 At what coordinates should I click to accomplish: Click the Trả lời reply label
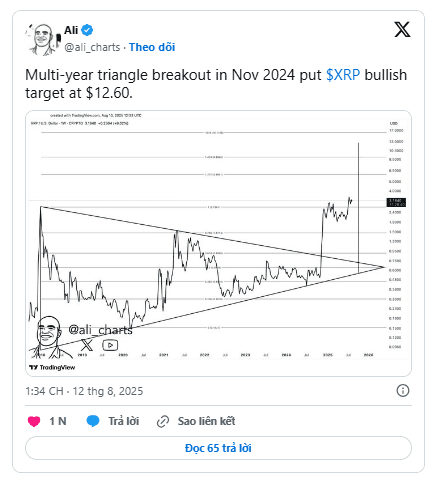coord(124,421)
